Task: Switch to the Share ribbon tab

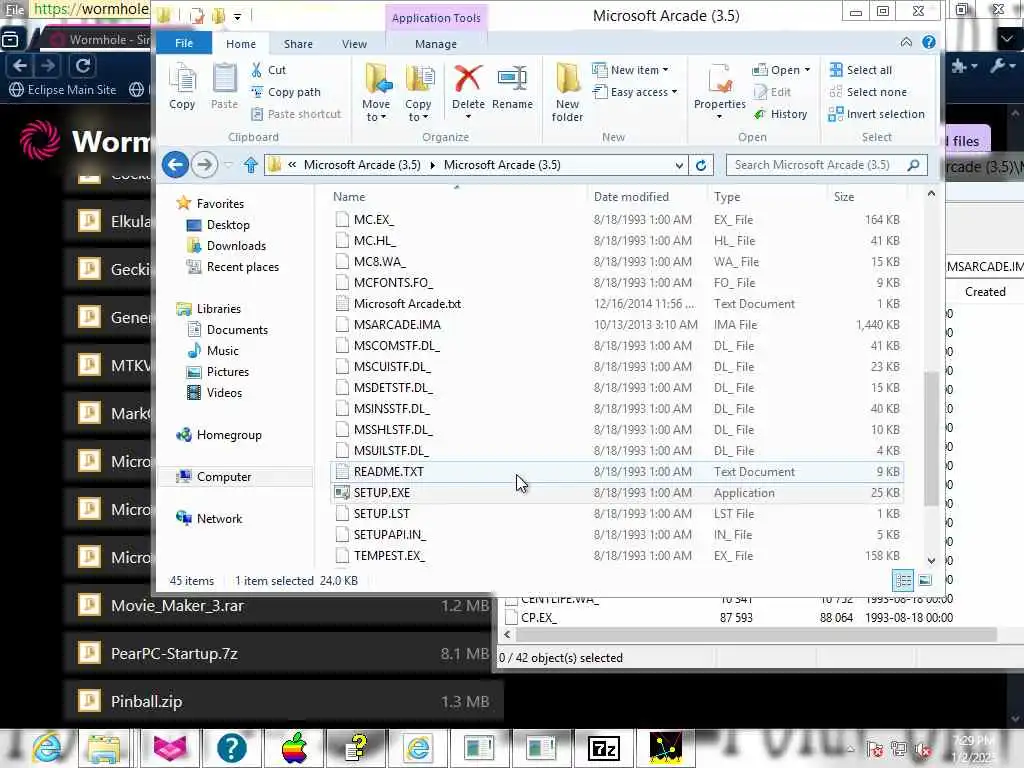Action: [x=298, y=44]
